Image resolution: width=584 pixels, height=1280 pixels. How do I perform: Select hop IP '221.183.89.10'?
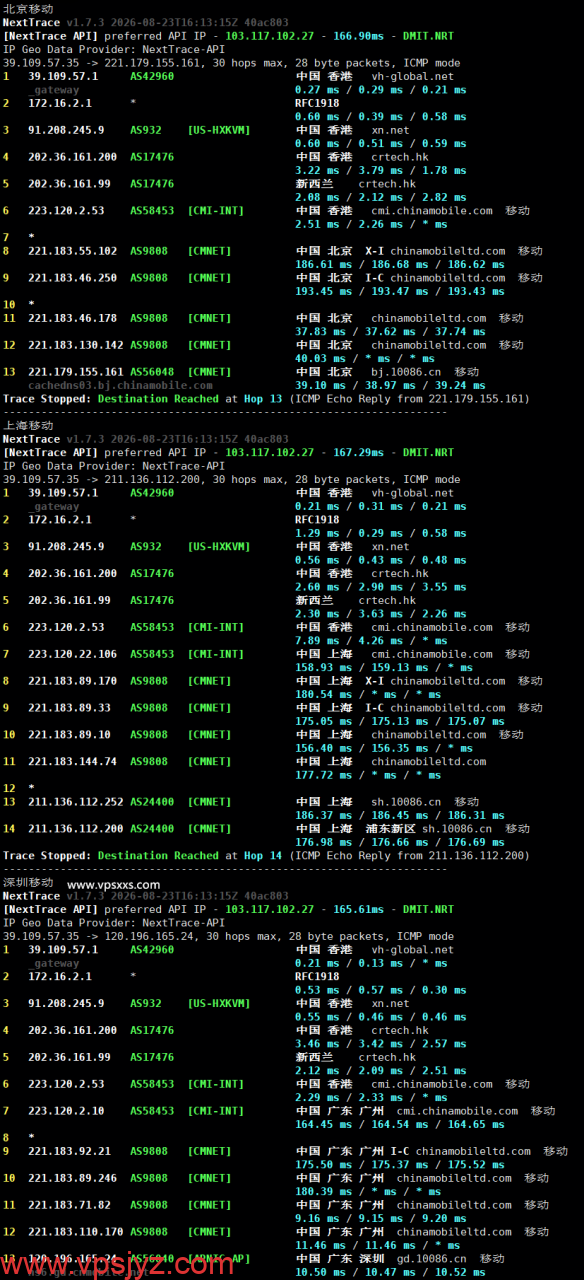(69, 735)
